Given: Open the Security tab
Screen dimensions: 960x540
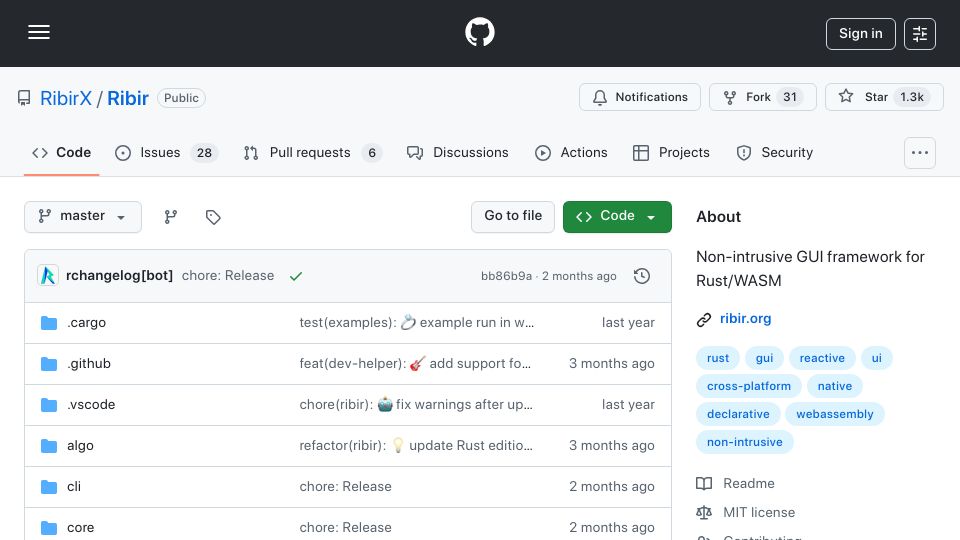Looking at the screenshot, I should 774,152.
